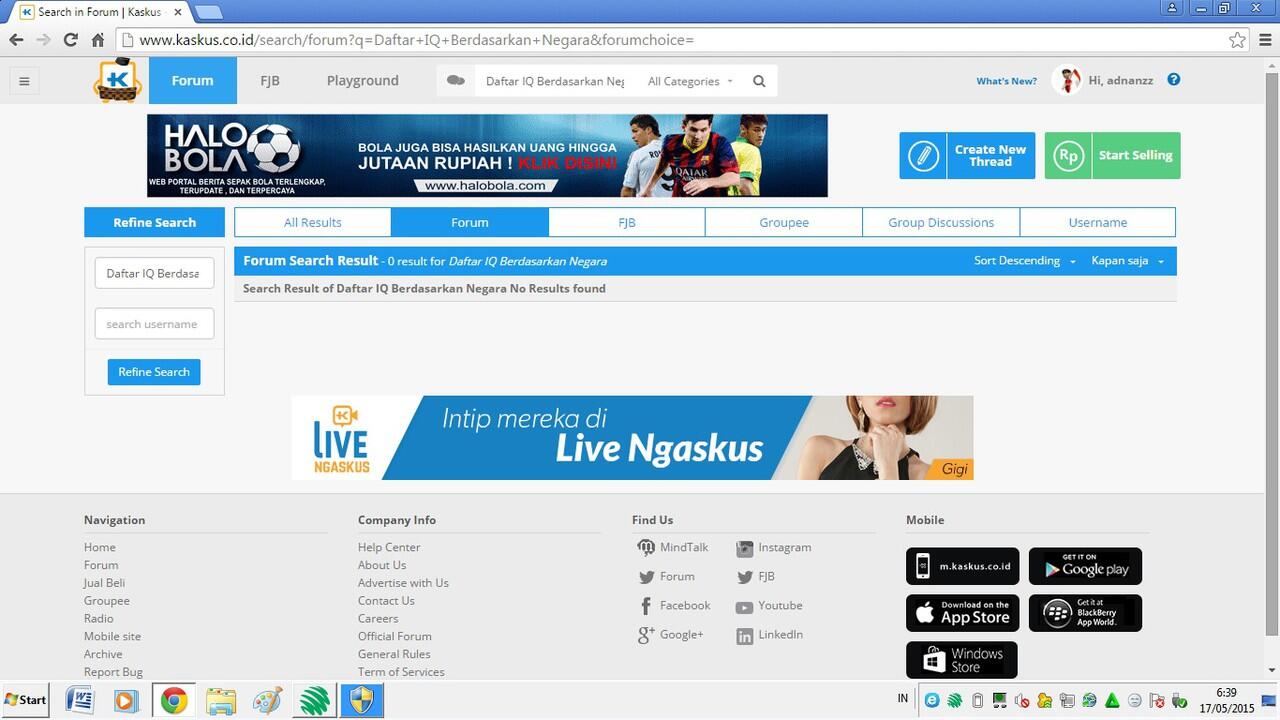Open the help question mark icon
1280x720 pixels.
pos(1174,80)
